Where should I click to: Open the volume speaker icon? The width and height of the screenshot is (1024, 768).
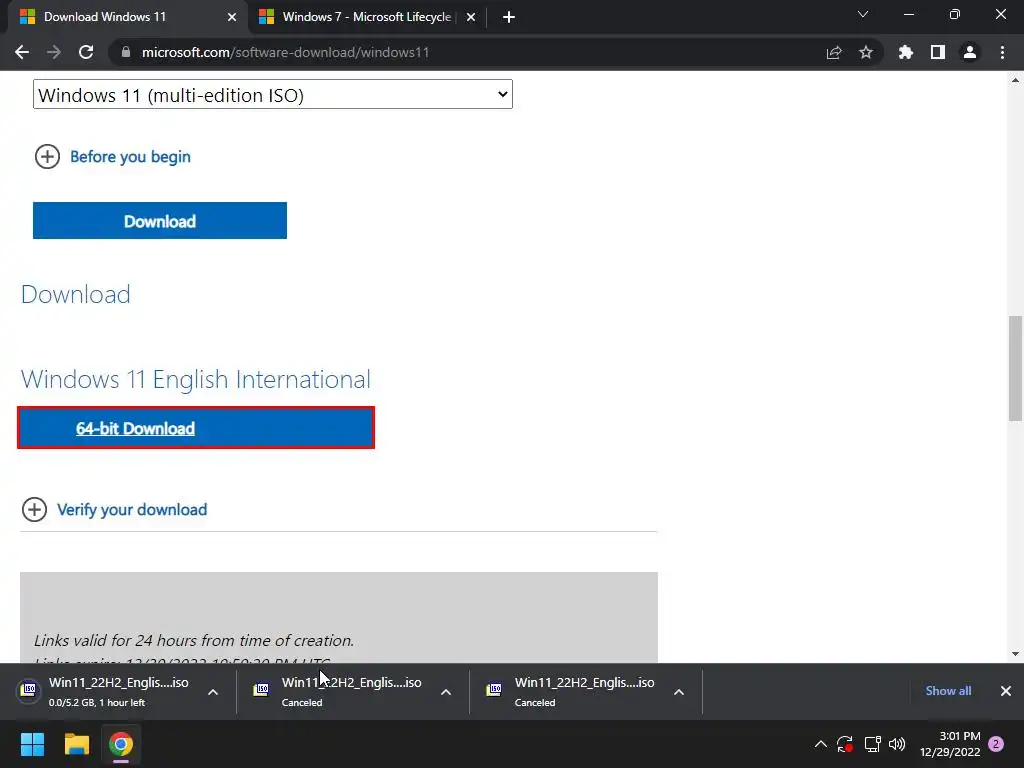click(897, 744)
